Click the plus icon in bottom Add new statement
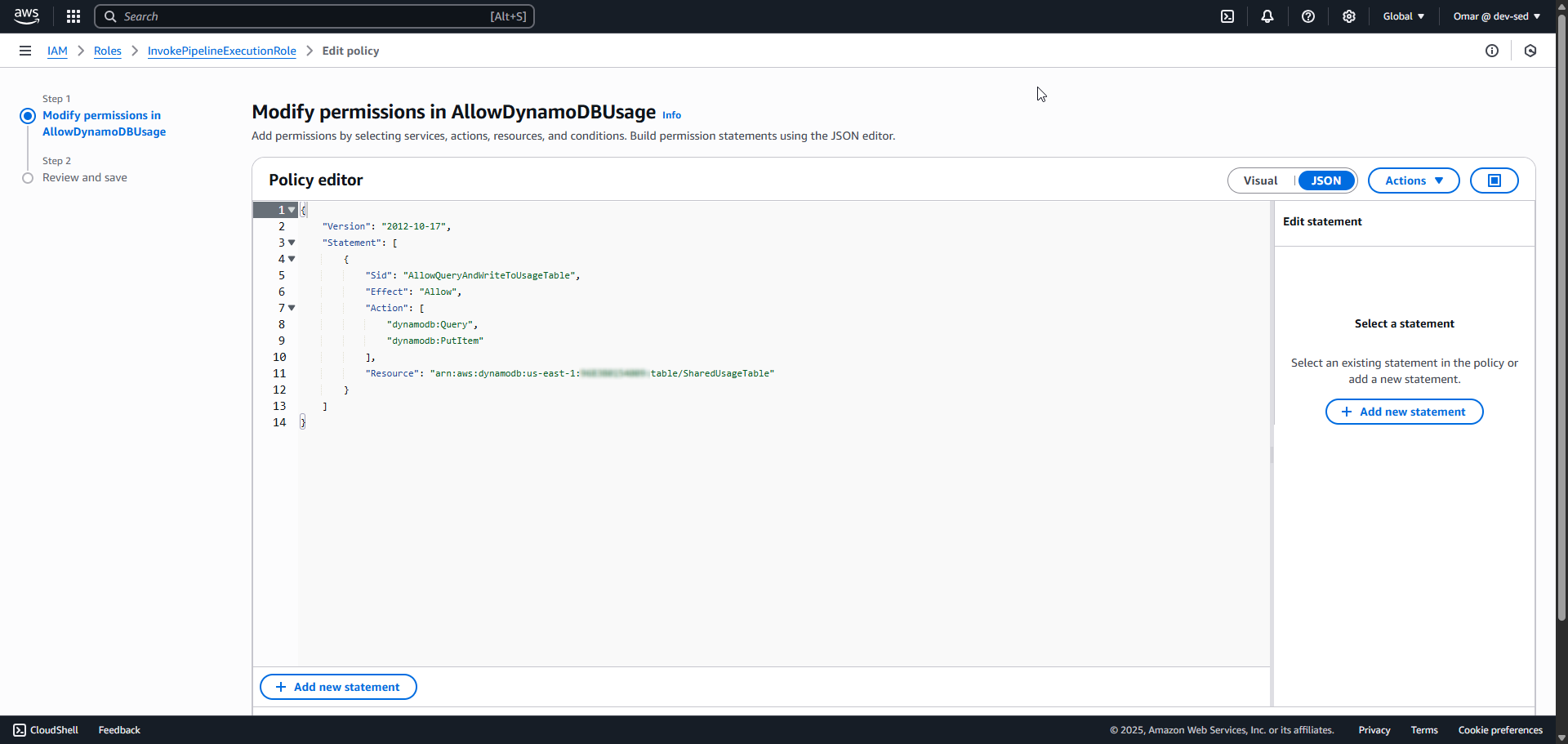 281,687
